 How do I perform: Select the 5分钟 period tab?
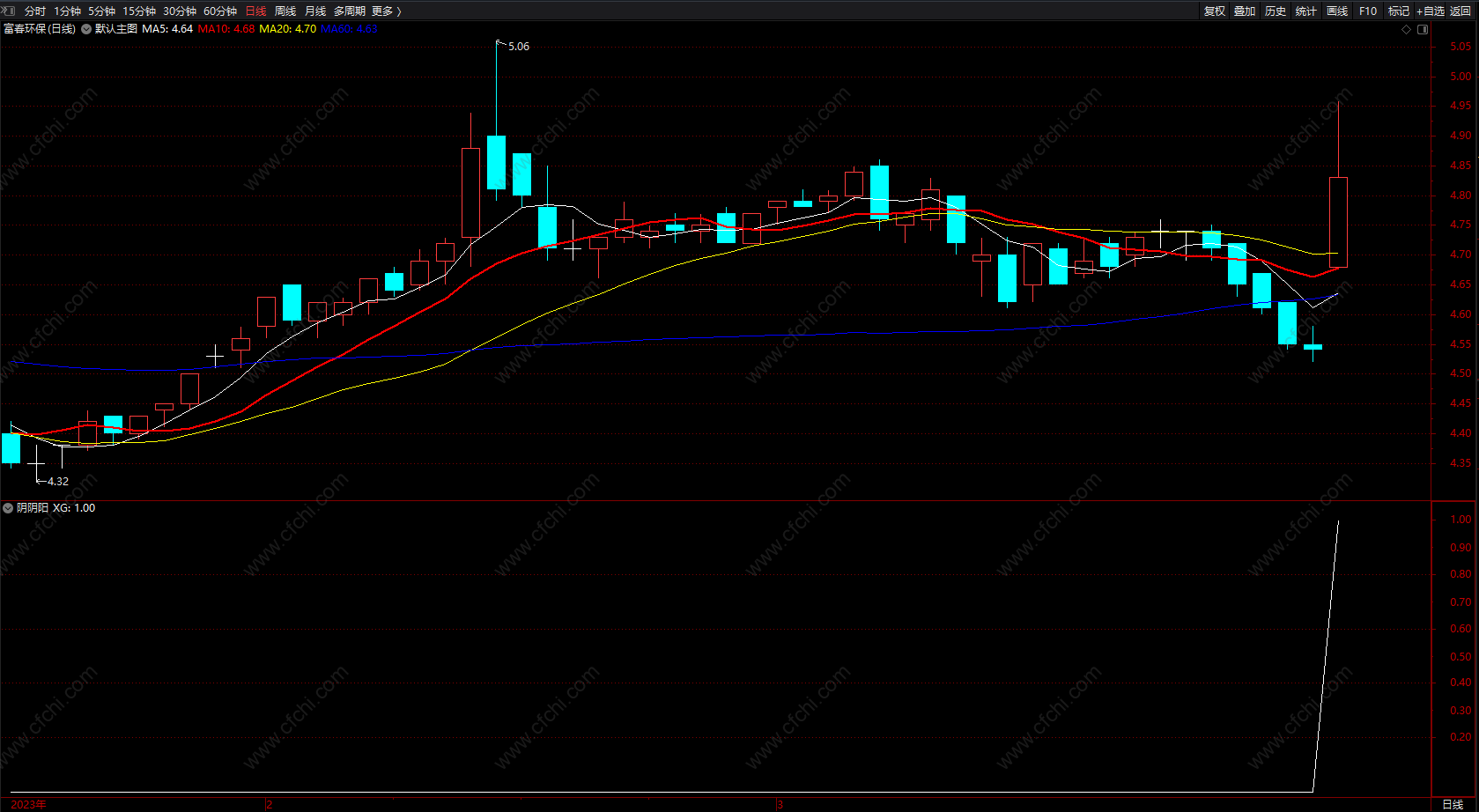pos(101,11)
